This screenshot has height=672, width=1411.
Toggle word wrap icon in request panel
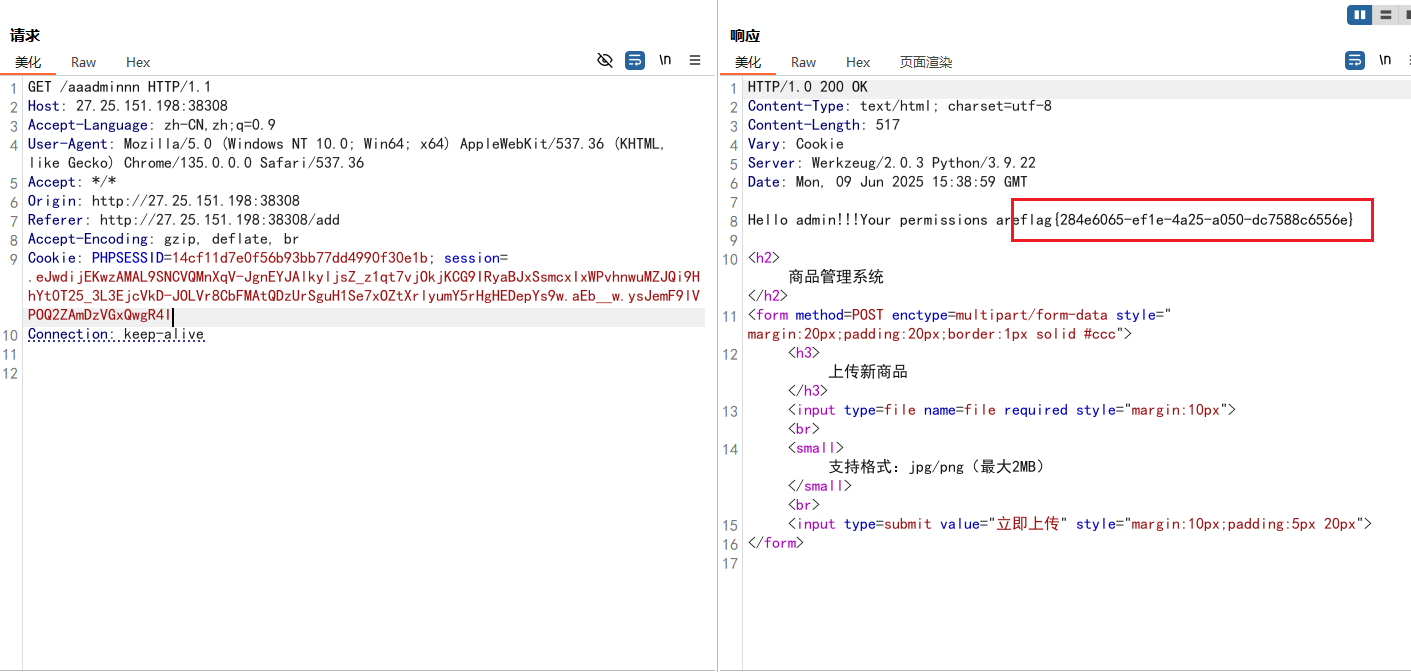point(635,60)
